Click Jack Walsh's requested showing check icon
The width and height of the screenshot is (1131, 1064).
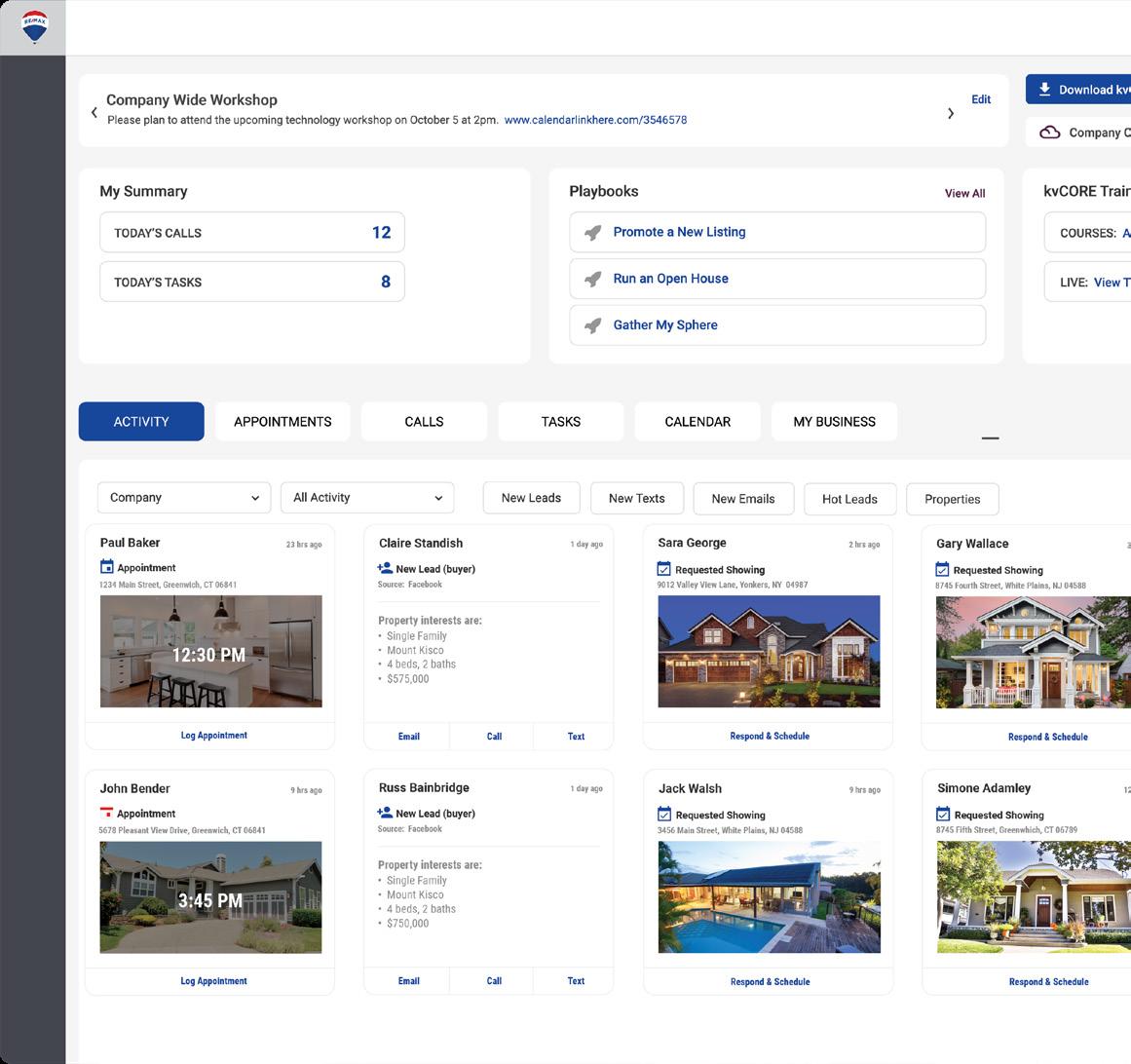pyautogui.click(x=664, y=815)
